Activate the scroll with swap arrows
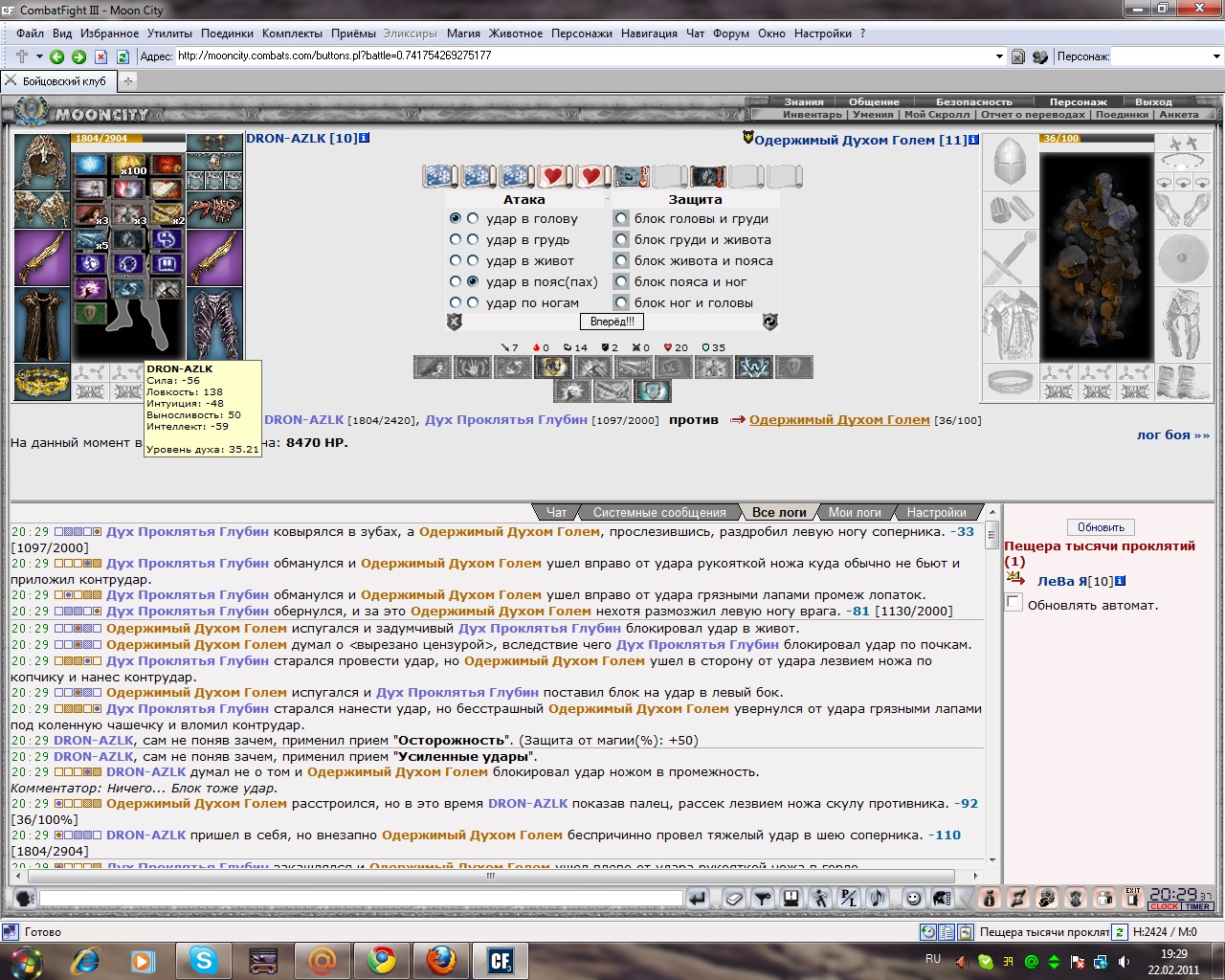 tap(631, 176)
